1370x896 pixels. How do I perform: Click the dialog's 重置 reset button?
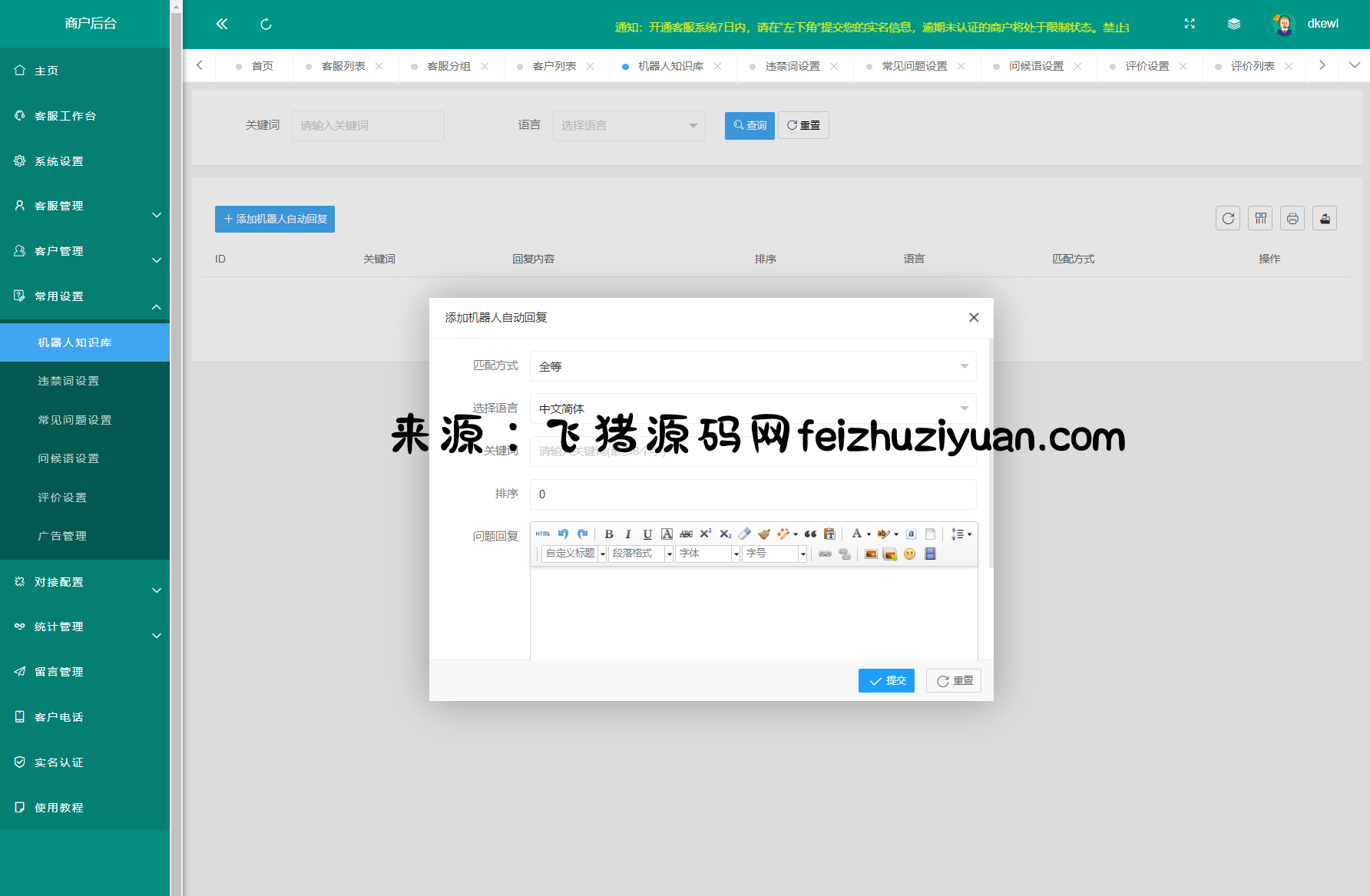pyautogui.click(x=954, y=681)
